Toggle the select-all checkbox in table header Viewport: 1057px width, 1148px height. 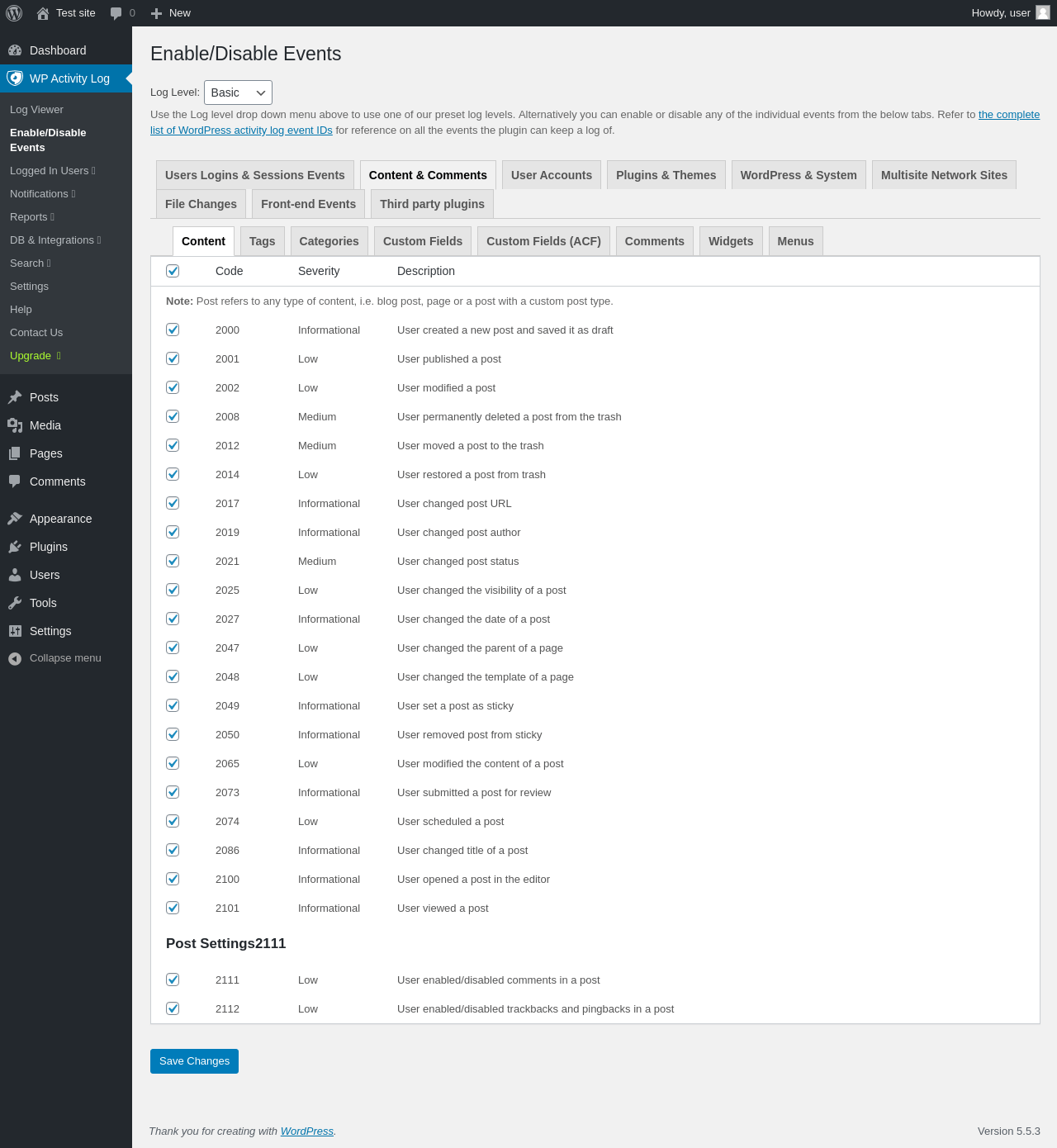click(173, 271)
